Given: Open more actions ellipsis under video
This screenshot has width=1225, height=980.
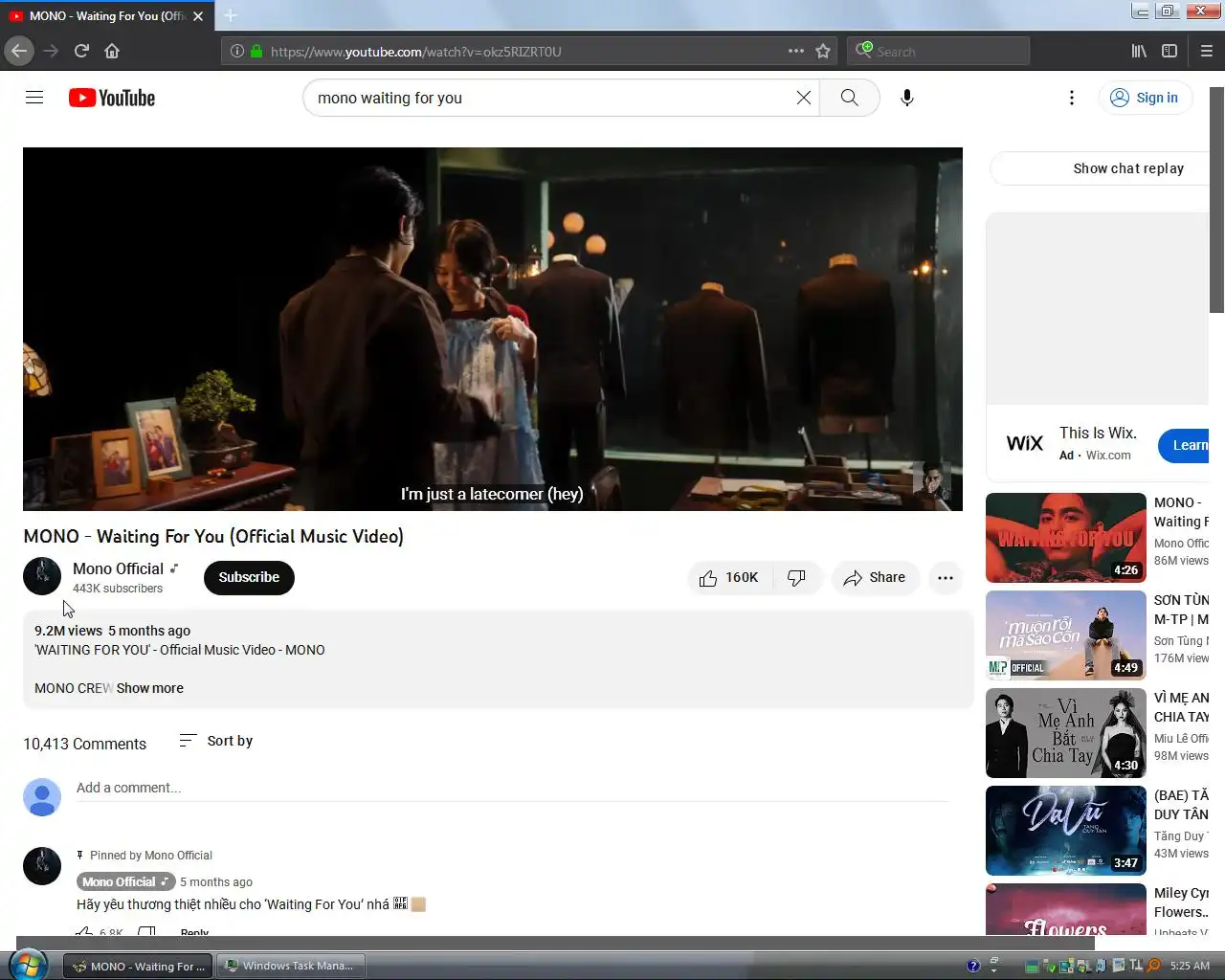Looking at the screenshot, I should click(x=946, y=577).
